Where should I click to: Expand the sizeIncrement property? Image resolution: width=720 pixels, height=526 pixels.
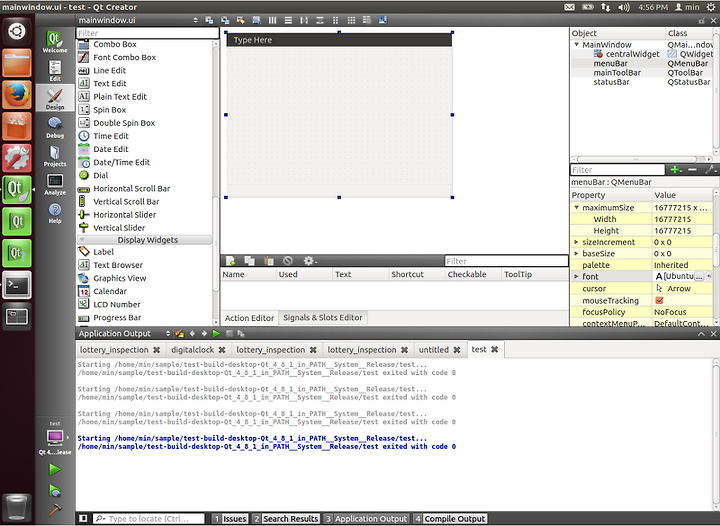(576, 242)
